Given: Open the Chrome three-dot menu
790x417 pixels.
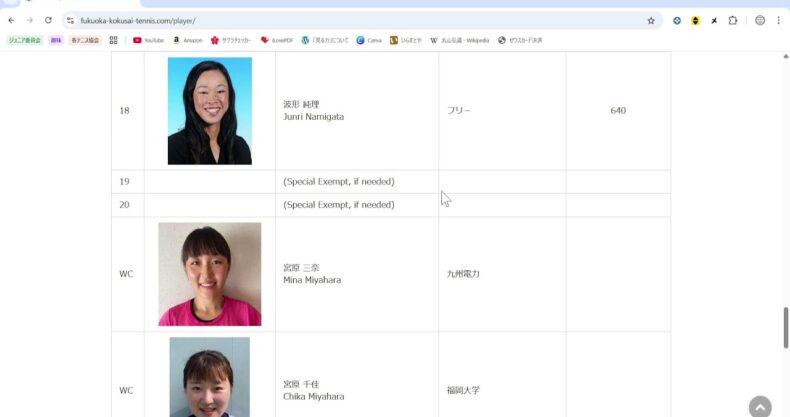Looking at the screenshot, I should point(778,20).
